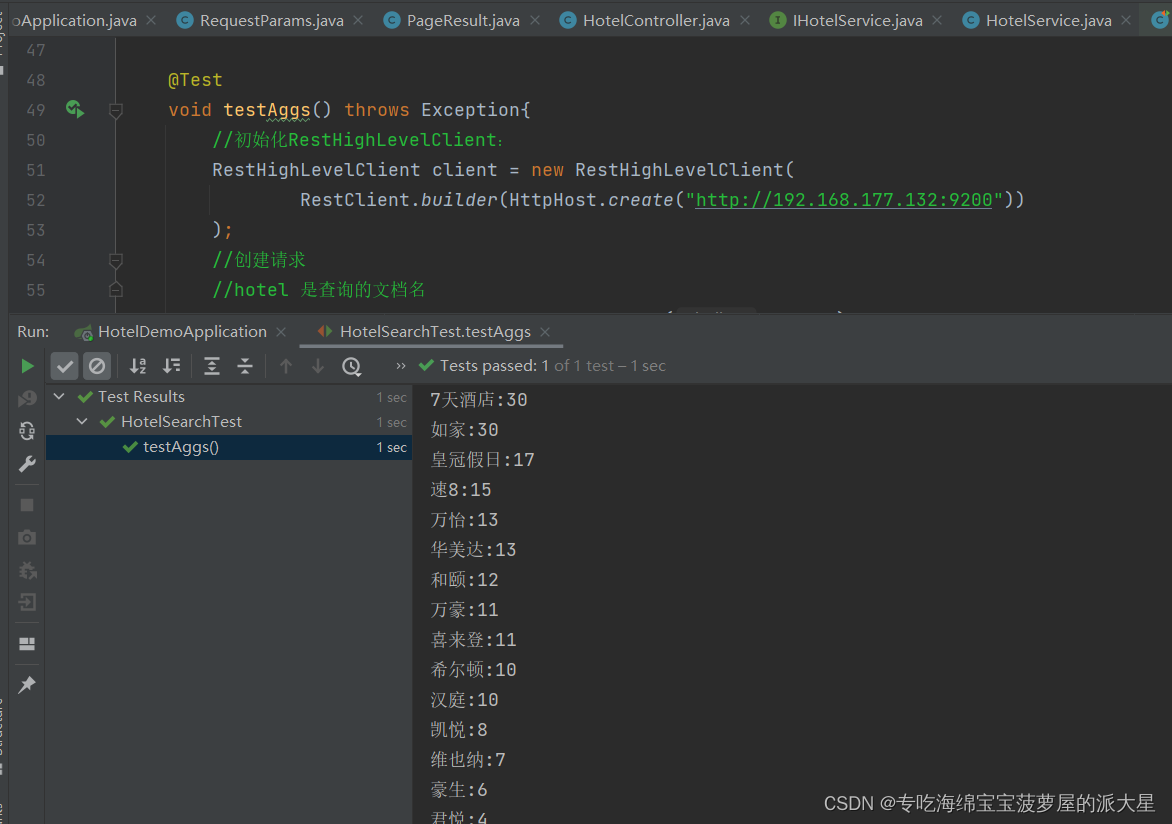Viewport: 1172px width, 824px height.
Task: Select HotelSearchTest in the results tree
Action: coord(181,422)
